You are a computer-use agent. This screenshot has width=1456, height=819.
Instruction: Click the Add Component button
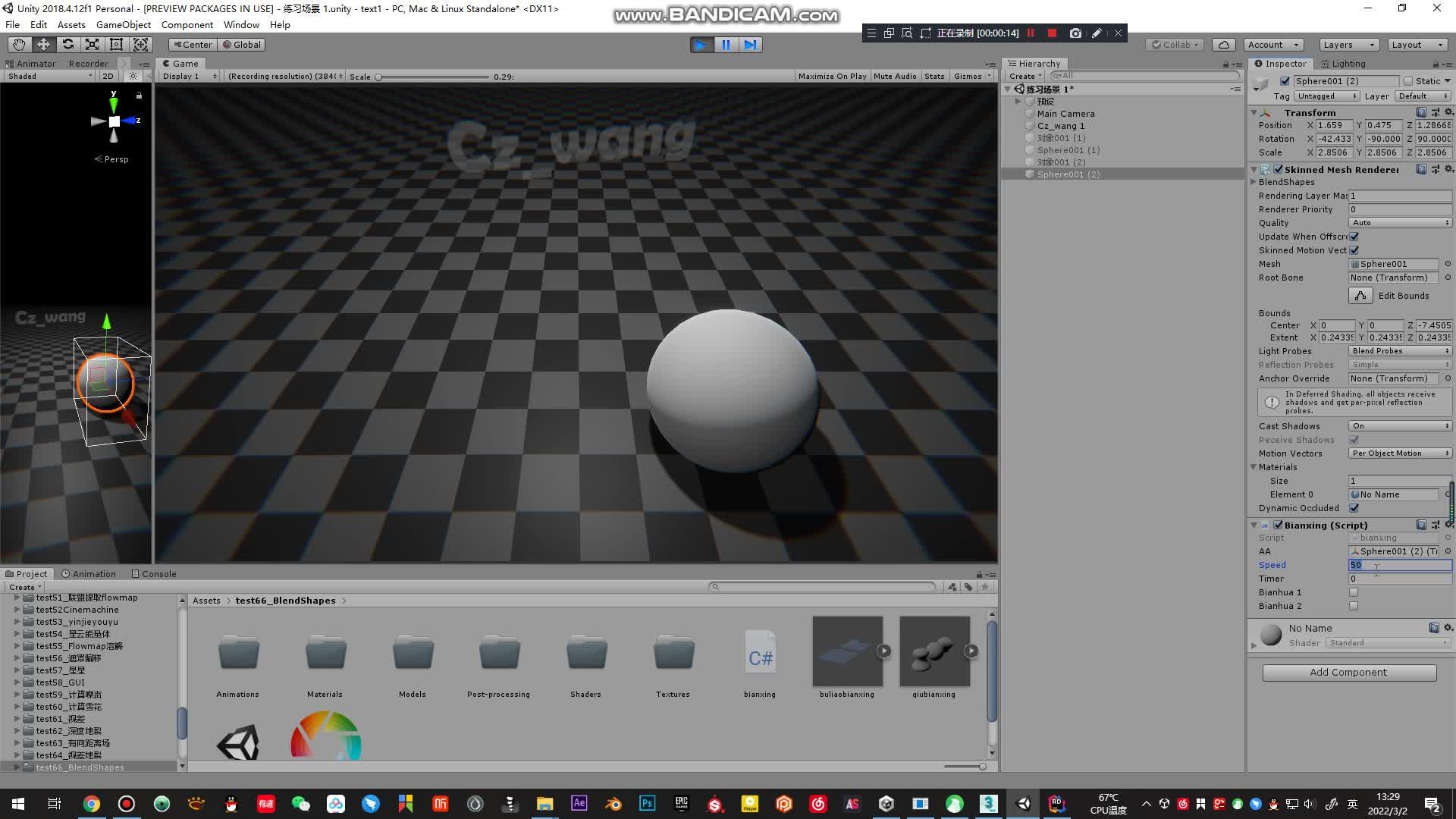1349,673
